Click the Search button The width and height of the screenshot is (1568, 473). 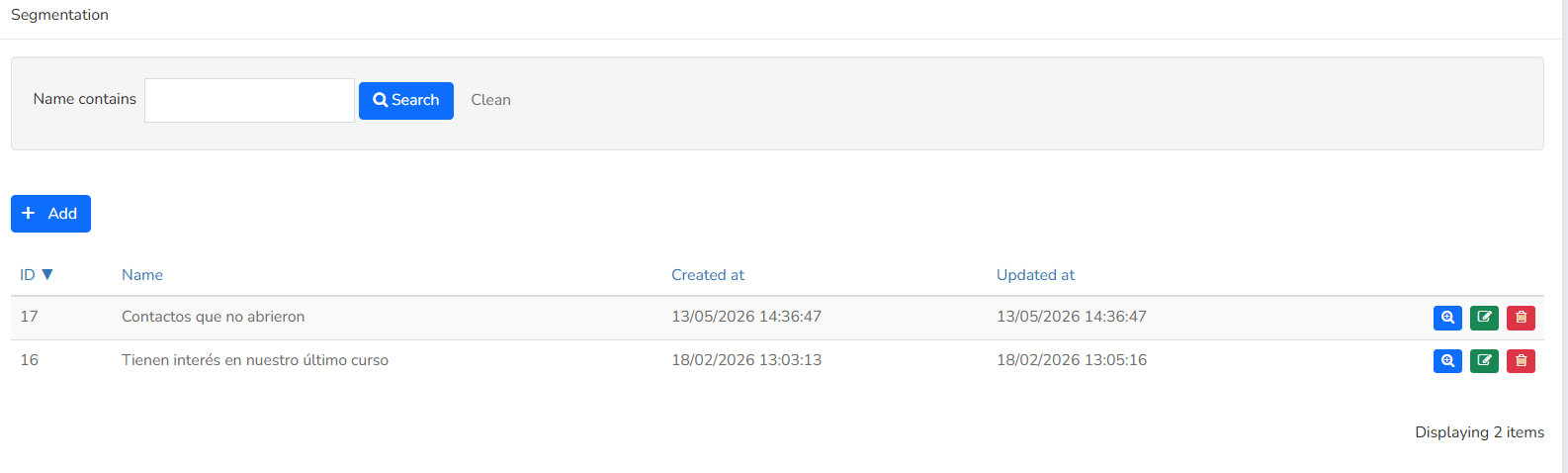click(406, 101)
